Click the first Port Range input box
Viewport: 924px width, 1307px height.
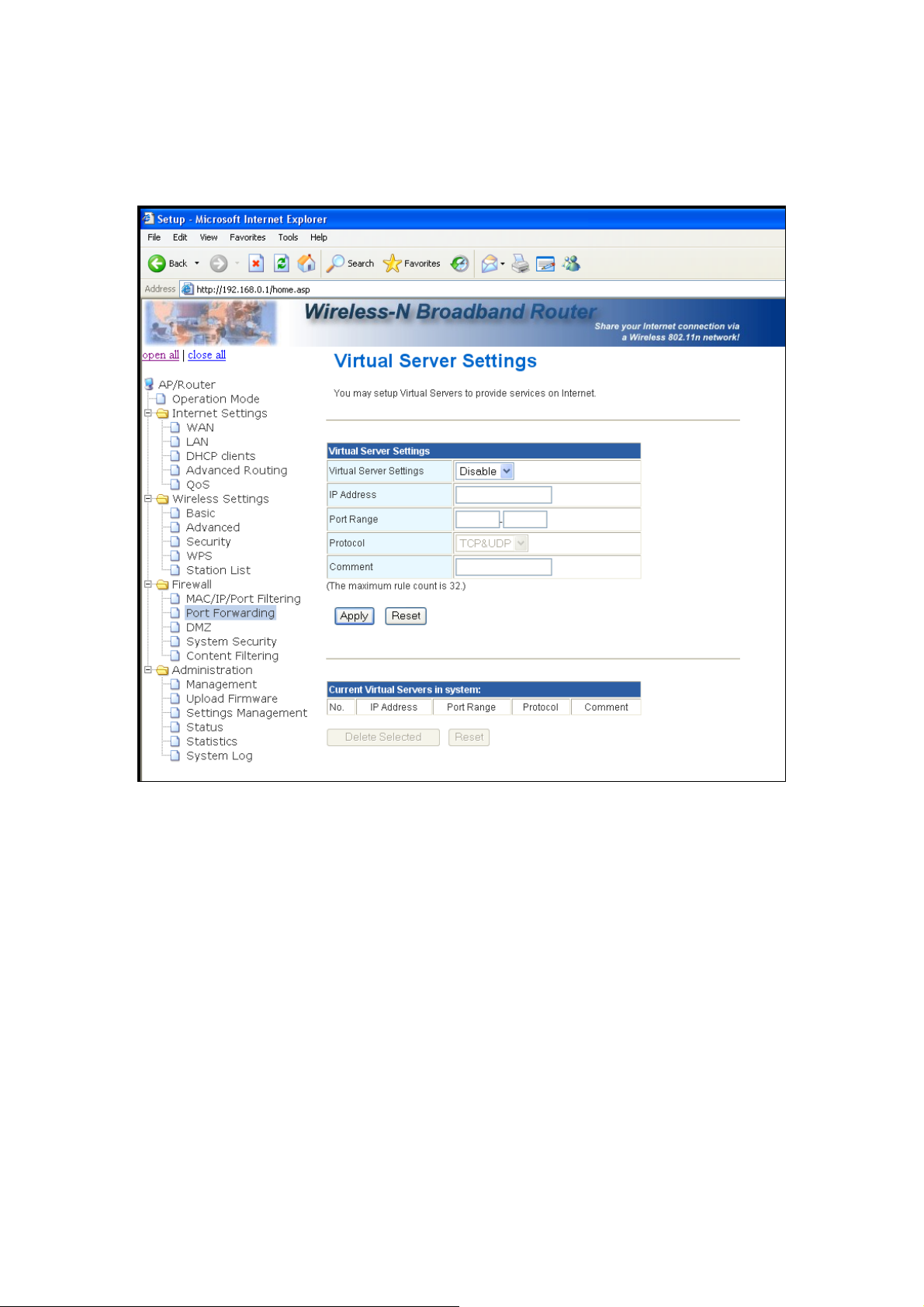[x=477, y=520]
